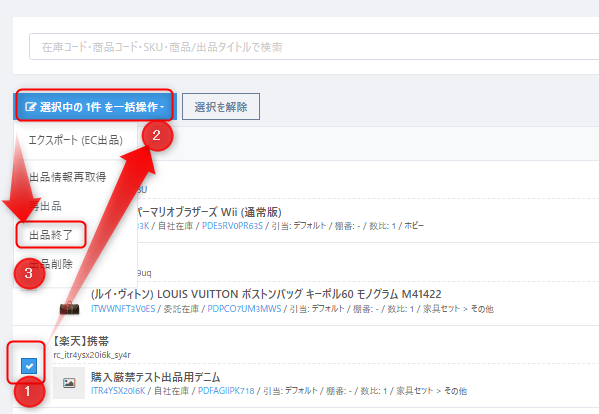Open the 選択中の 1件 を一括操作 dropdown
599x414 pixels.
[95, 107]
